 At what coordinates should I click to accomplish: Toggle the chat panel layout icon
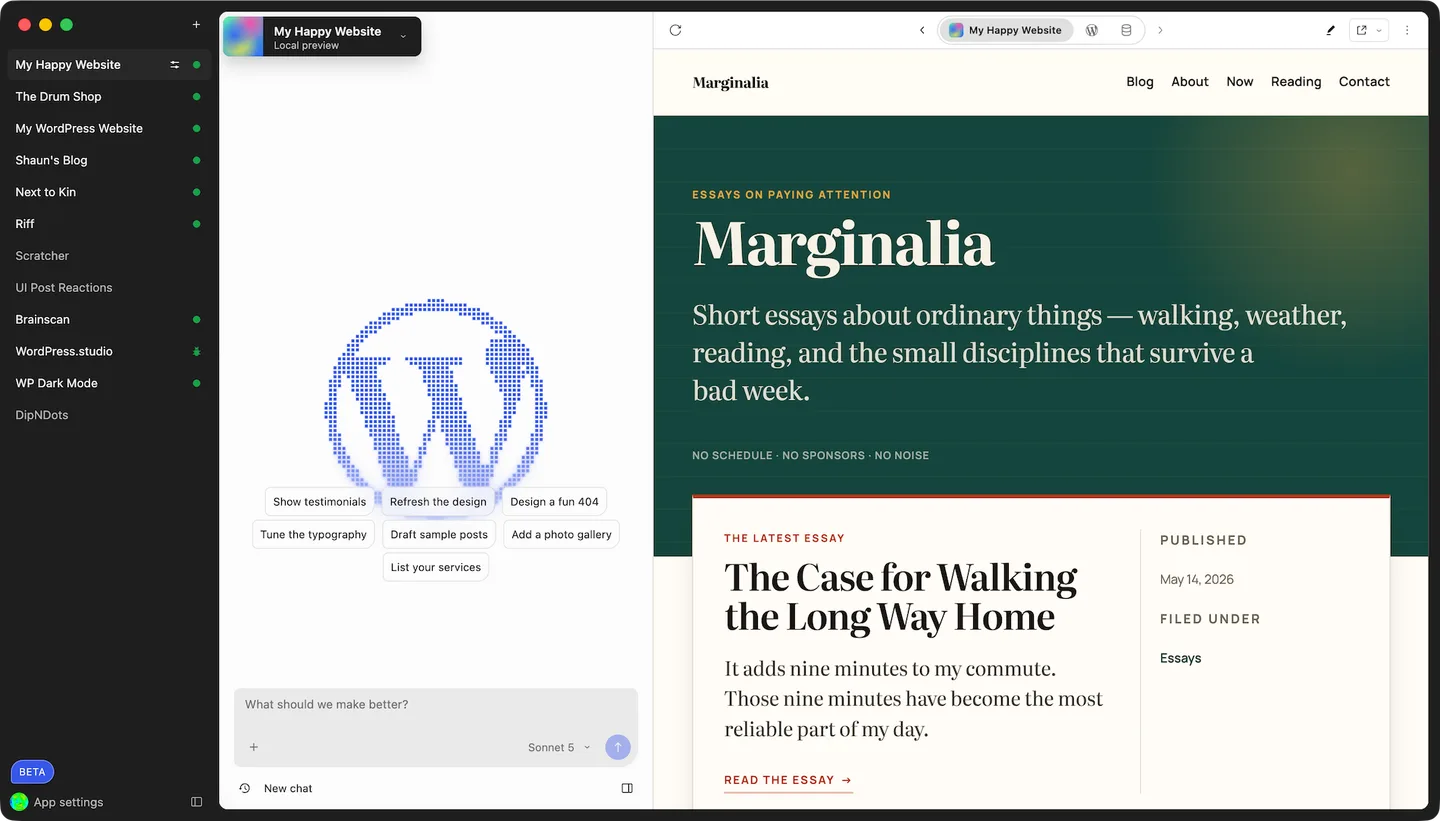627,788
